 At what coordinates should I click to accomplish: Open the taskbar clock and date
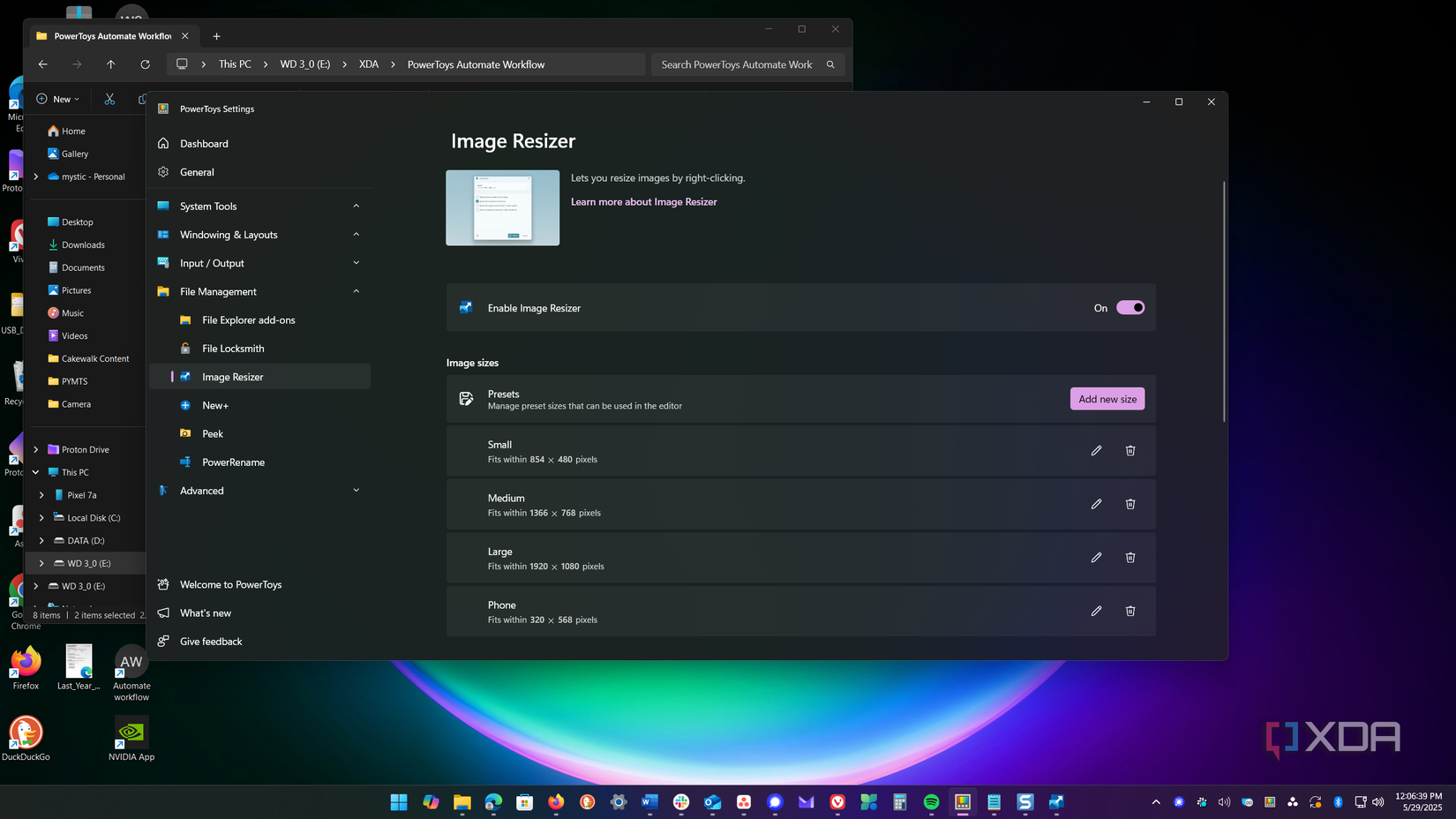1418,802
